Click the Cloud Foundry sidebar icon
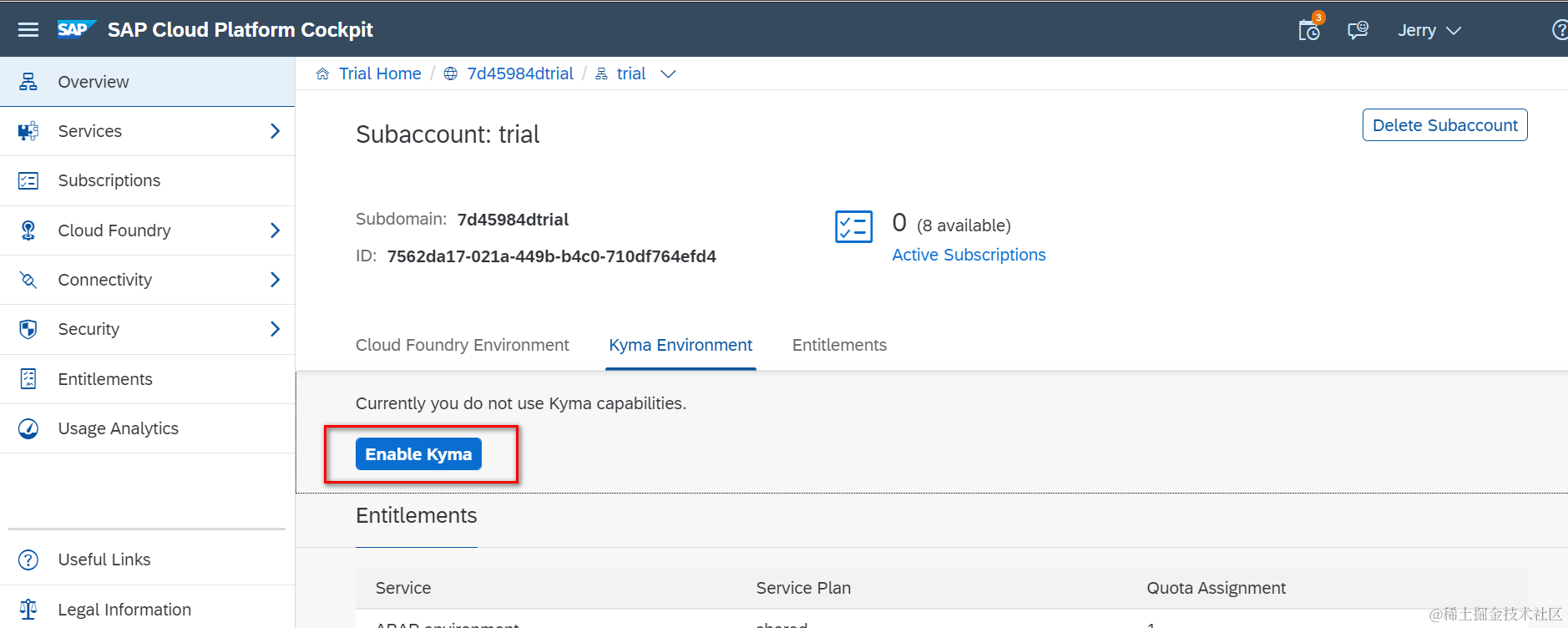The width and height of the screenshot is (1568, 628). (28, 230)
